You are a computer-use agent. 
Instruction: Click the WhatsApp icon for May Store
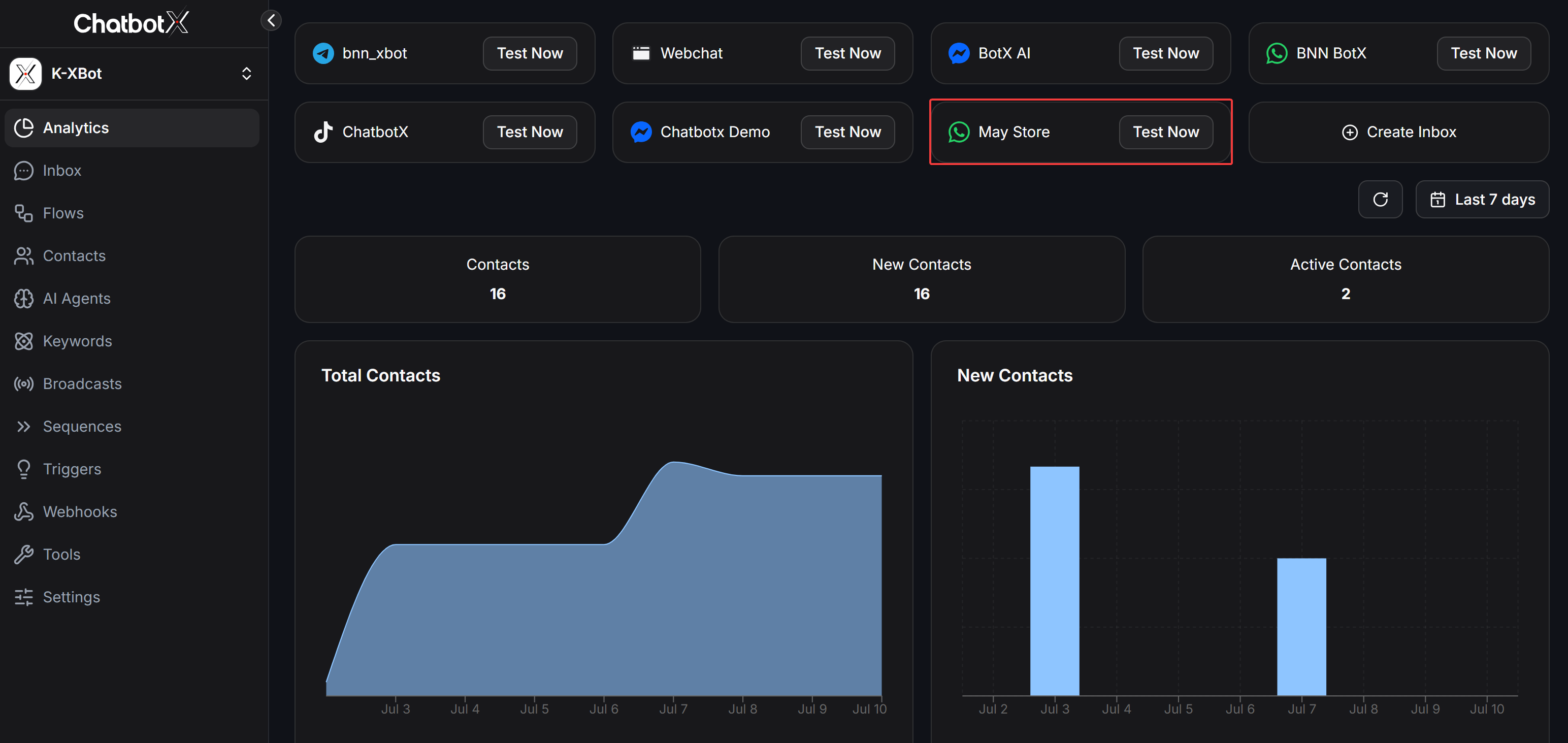coord(959,132)
